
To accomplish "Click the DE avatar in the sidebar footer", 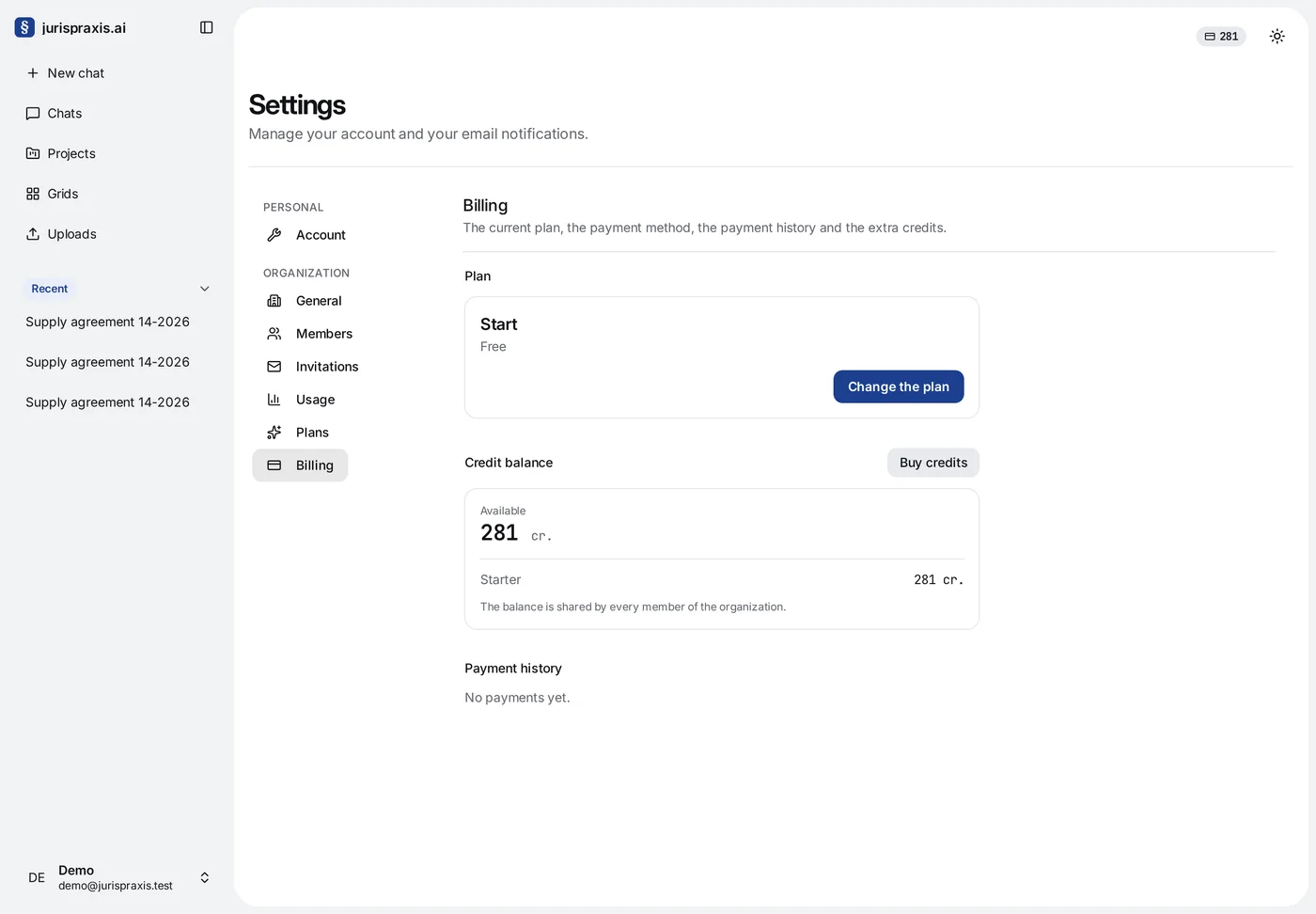I will pyautogui.click(x=37, y=877).
